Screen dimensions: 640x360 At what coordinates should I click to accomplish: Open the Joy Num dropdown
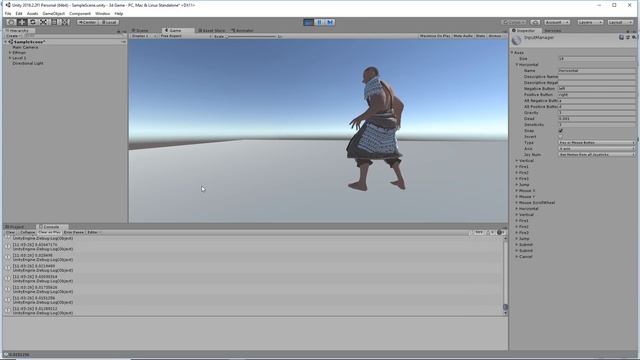pos(597,155)
